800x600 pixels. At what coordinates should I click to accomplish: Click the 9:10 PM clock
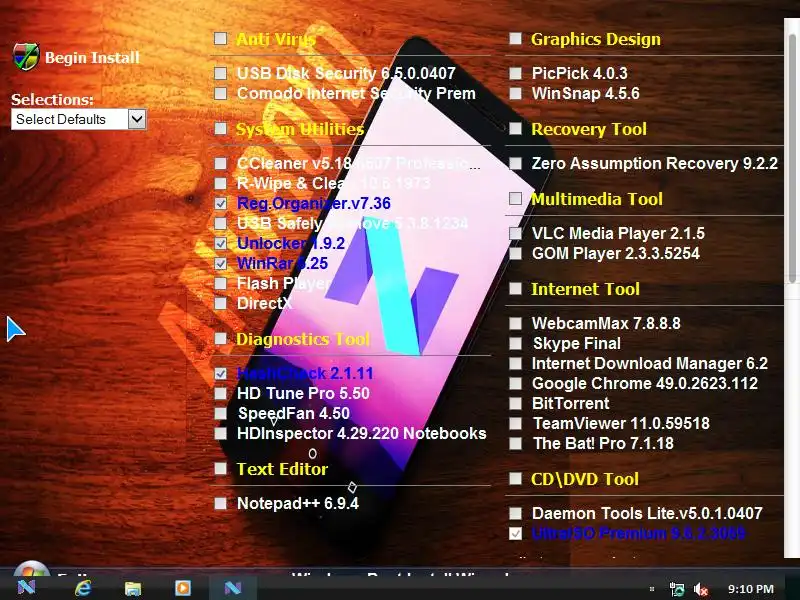[x=751, y=589]
